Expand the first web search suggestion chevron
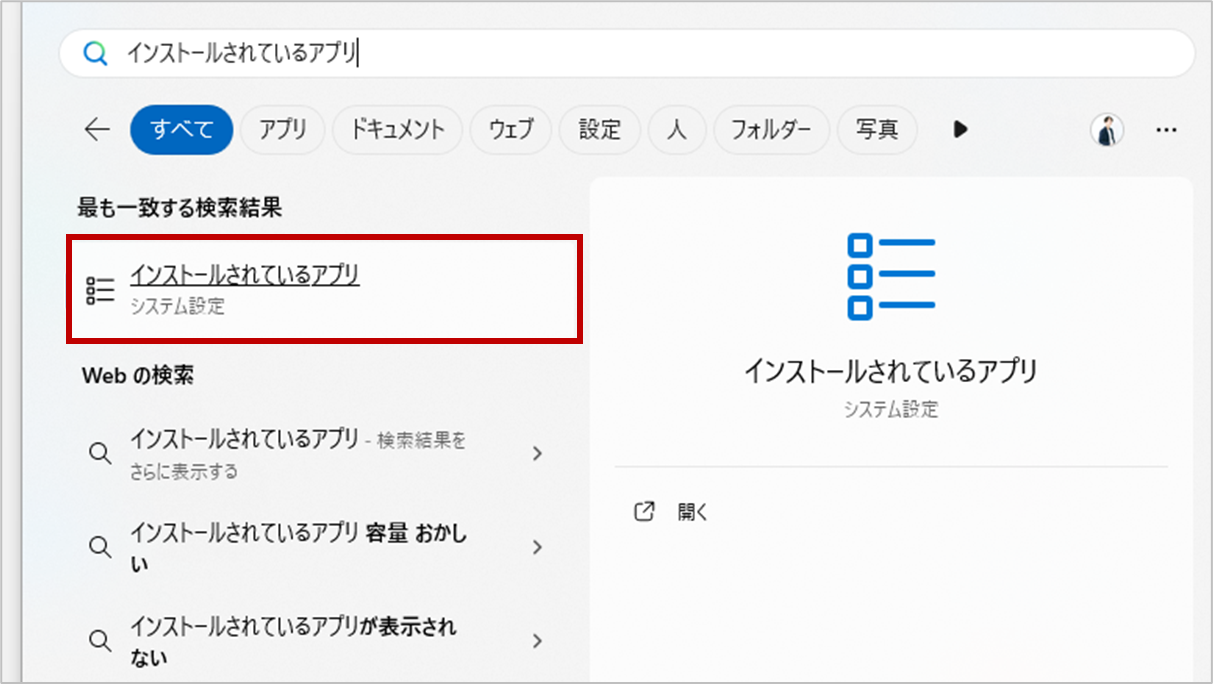Viewport: 1213px width, 684px height. pyautogui.click(x=537, y=453)
